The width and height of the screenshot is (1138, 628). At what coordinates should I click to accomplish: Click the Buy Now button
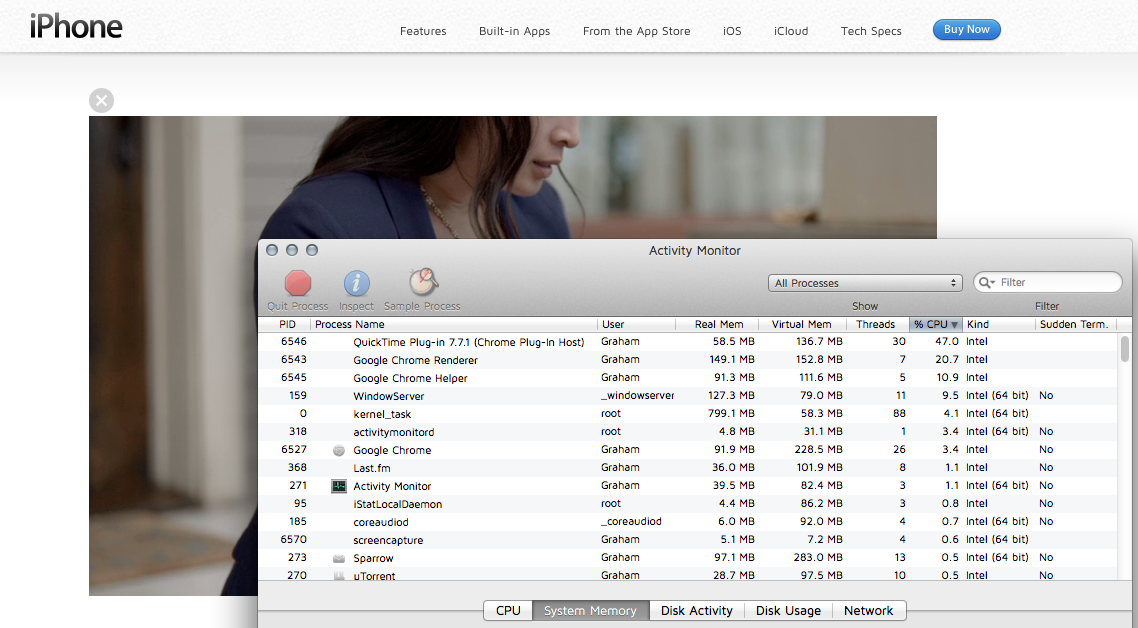point(967,30)
